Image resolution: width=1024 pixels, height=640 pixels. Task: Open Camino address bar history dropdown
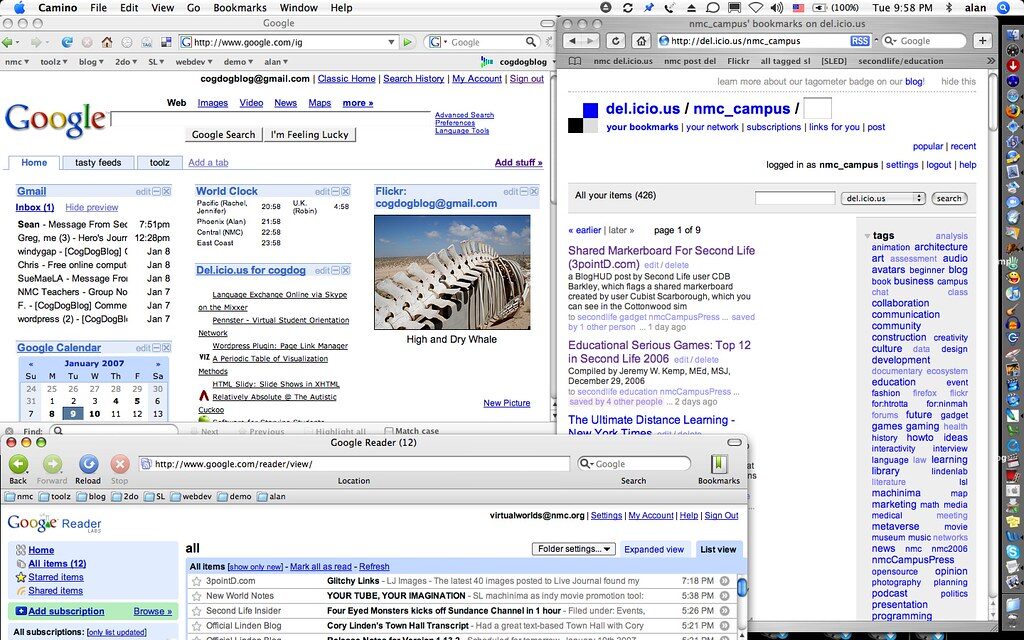click(x=392, y=42)
